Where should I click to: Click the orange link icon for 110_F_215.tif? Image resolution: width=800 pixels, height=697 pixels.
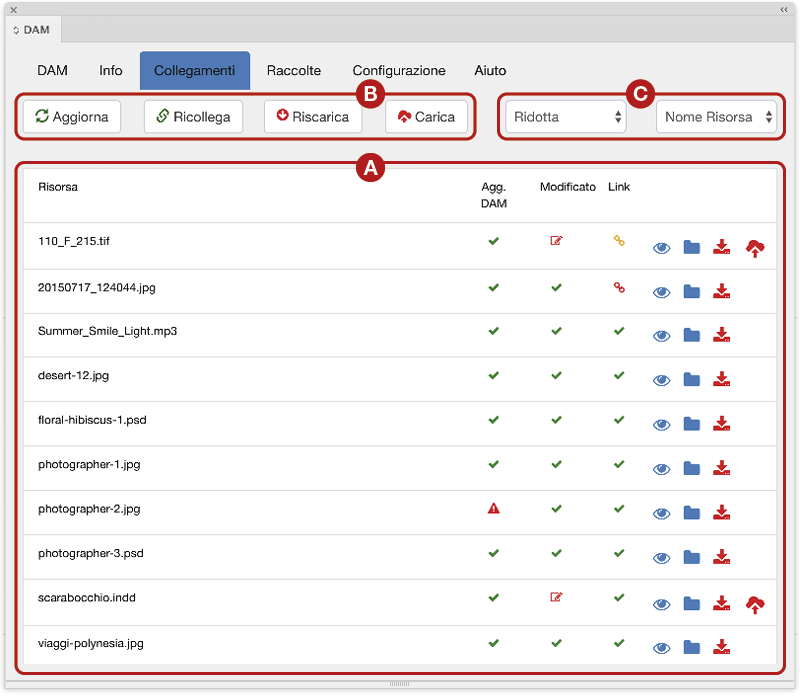619,241
